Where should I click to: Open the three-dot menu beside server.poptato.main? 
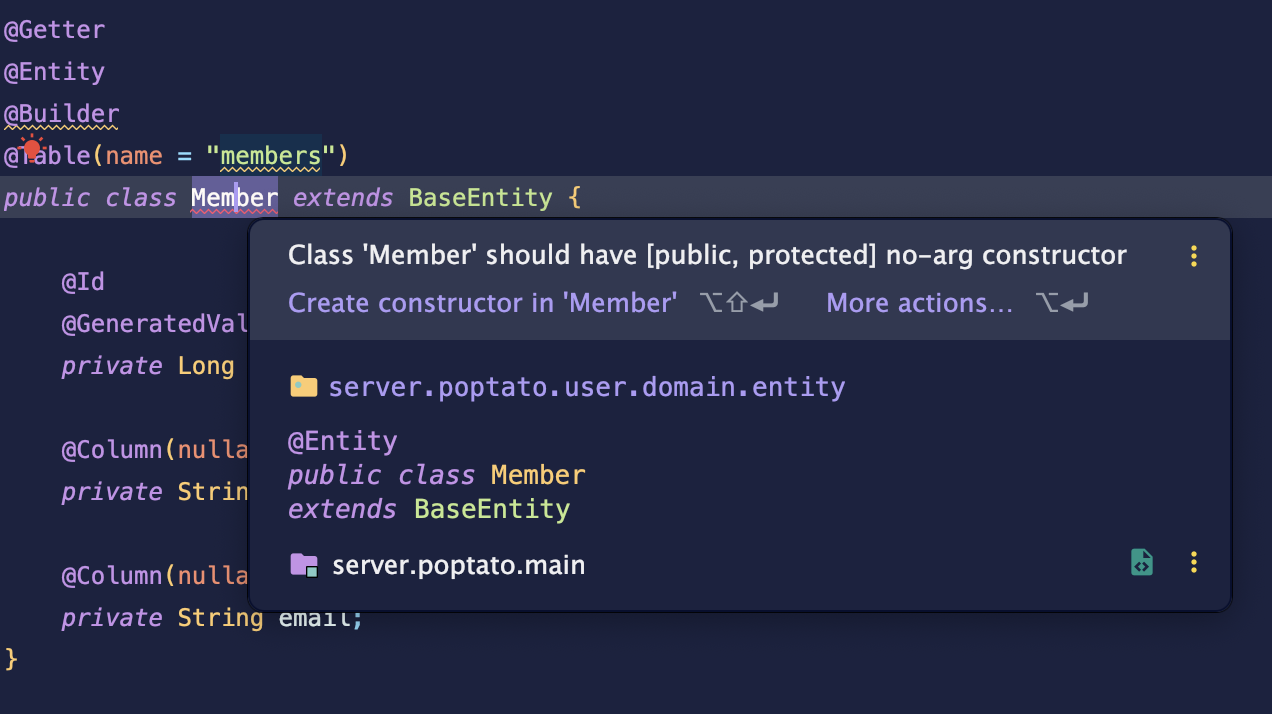click(x=1193, y=562)
